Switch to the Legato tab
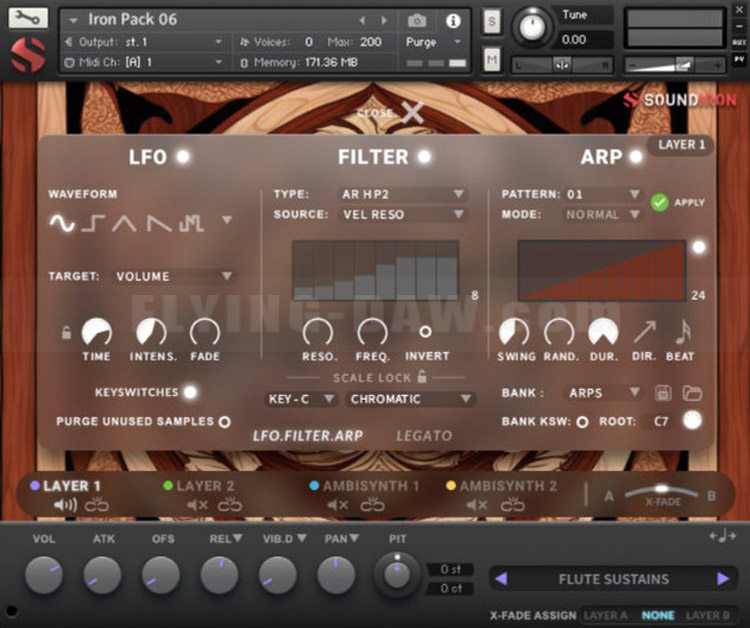 click(424, 436)
